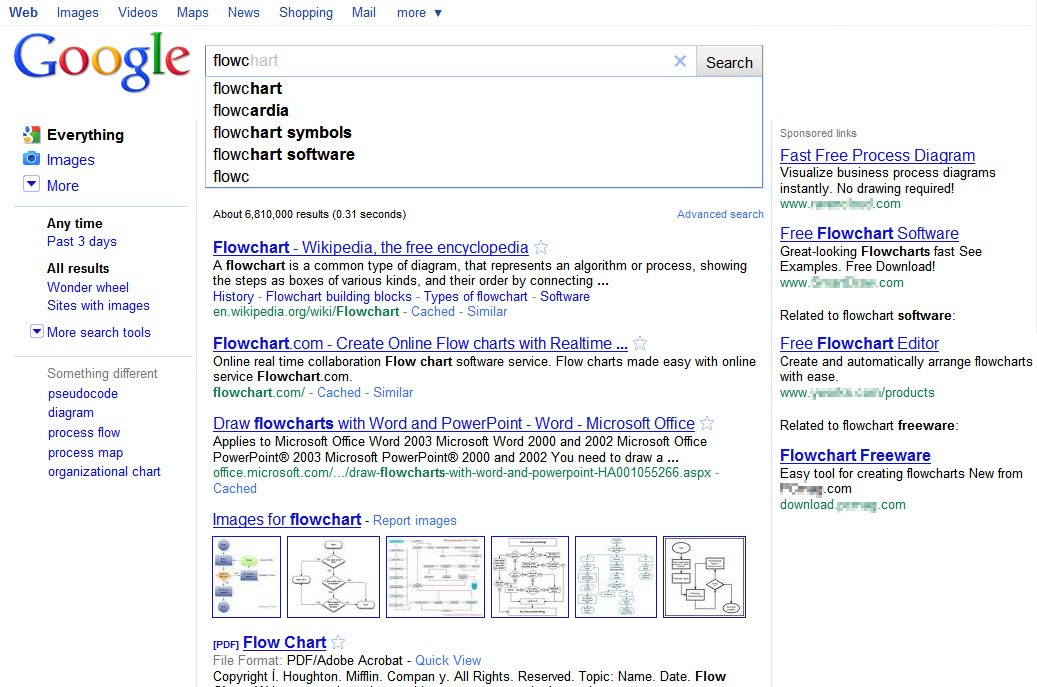Screen dimensions: 1037x687
Task: Open 'Free Flowchart Software' sponsored link
Action: pos(869,233)
